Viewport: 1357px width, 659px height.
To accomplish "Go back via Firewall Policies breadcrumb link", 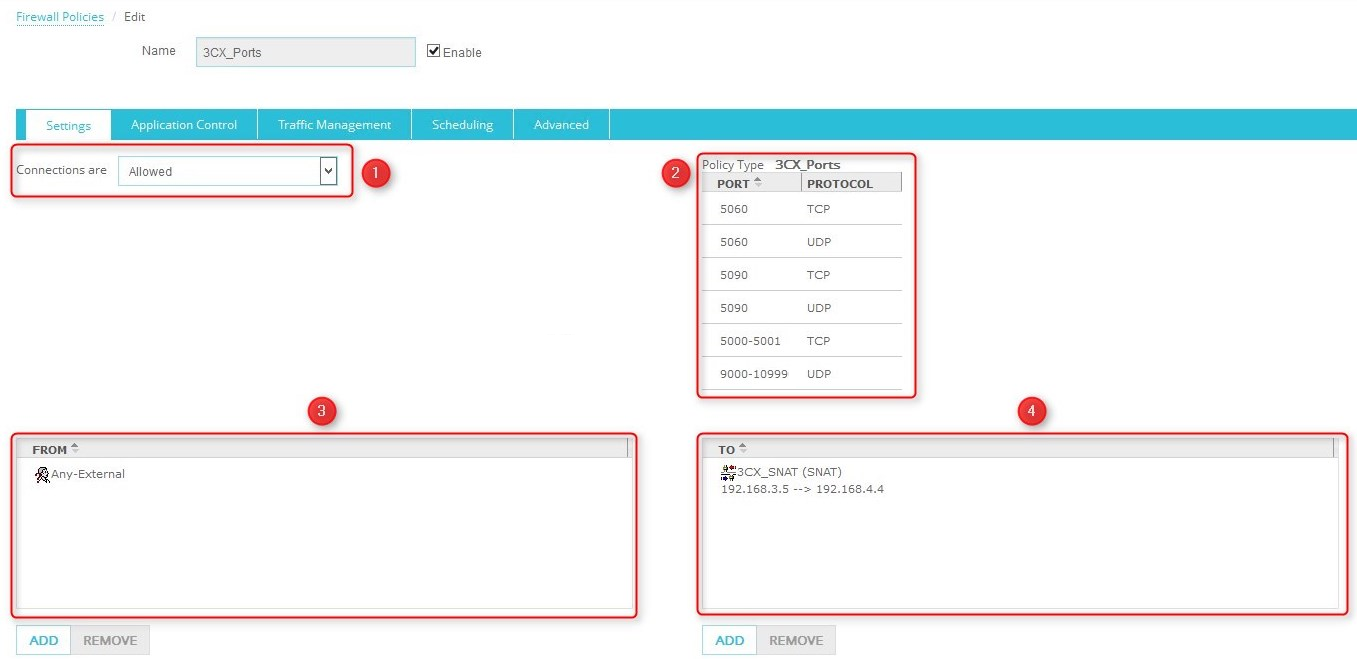I will pyautogui.click(x=60, y=17).
